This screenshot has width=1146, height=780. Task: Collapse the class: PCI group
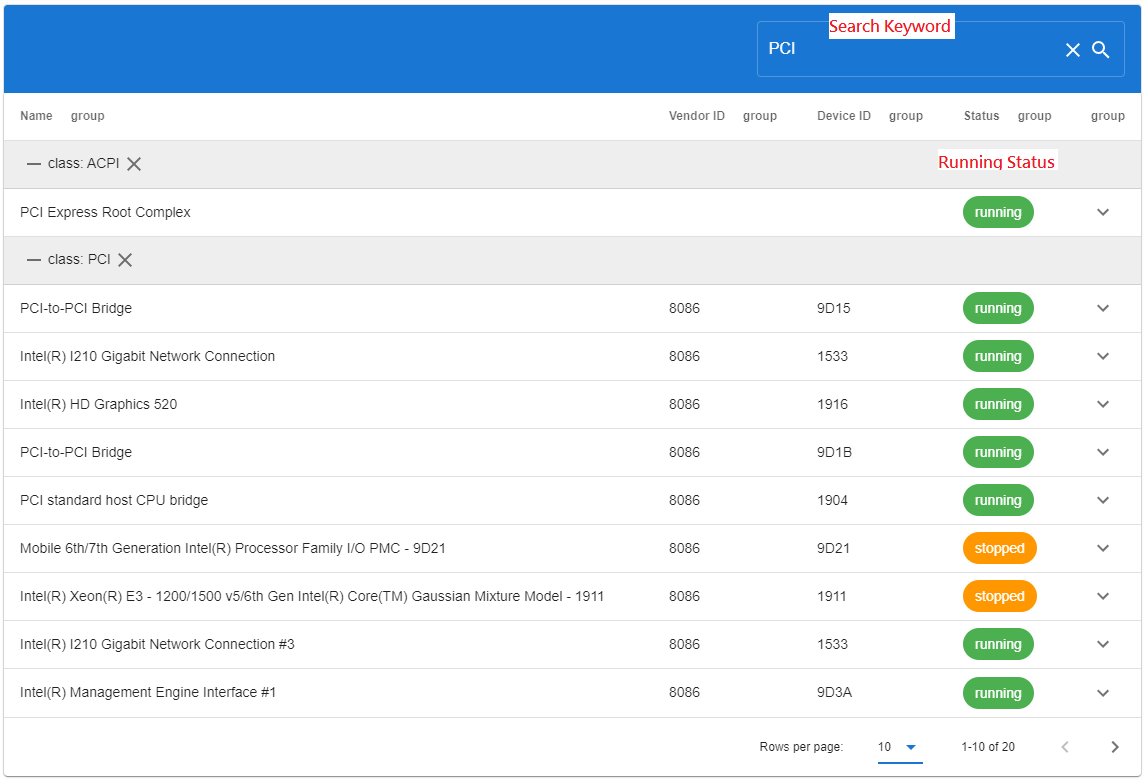click(x=34, y=260)
